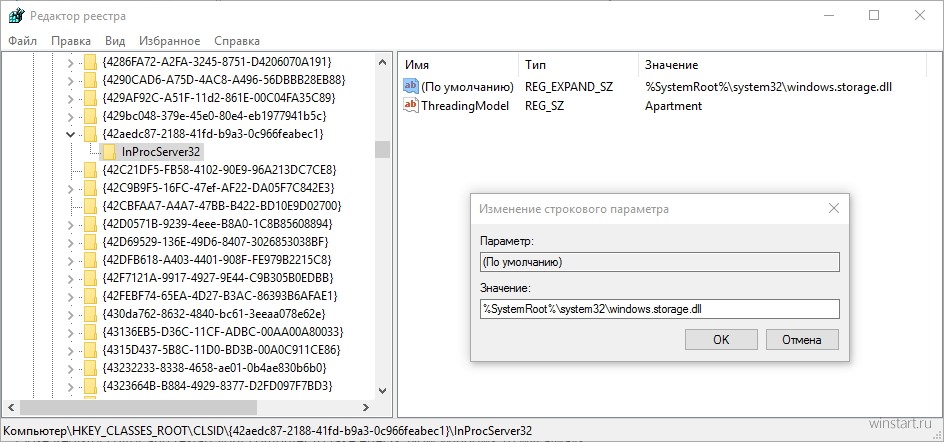Click the folder icon of {42C9B9F5-16FC-47ef-AF22-DA05F7C842E3}
Viewport: 944px width, 442px height.
pyautogui.click(x=90, y=188)
